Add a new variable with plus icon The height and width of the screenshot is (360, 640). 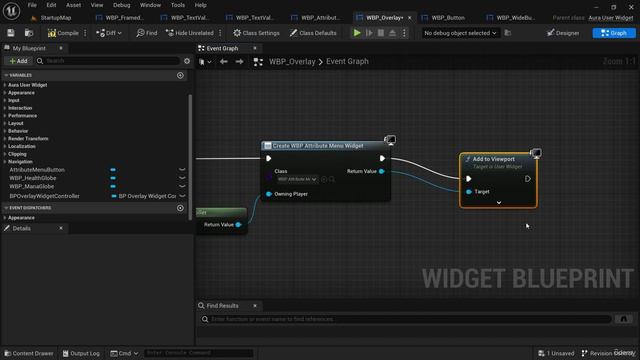(180, 76)
